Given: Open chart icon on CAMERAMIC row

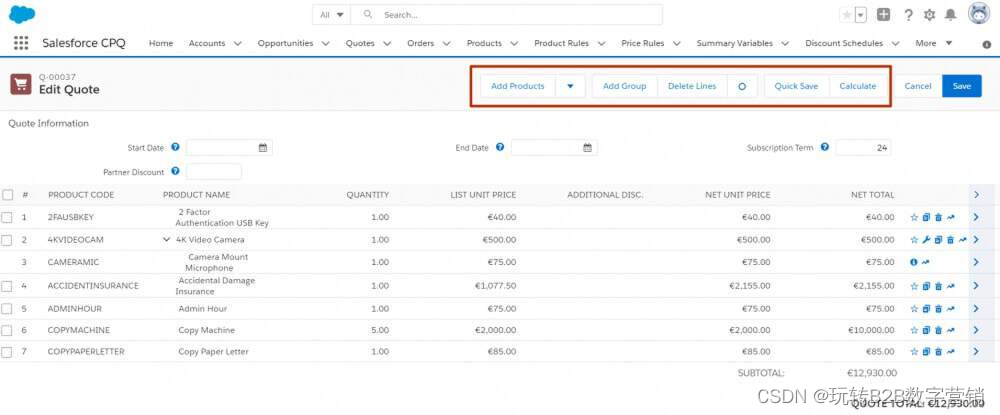Looking at the screenshot, I should pyautogui.click(x=926, y=262).
